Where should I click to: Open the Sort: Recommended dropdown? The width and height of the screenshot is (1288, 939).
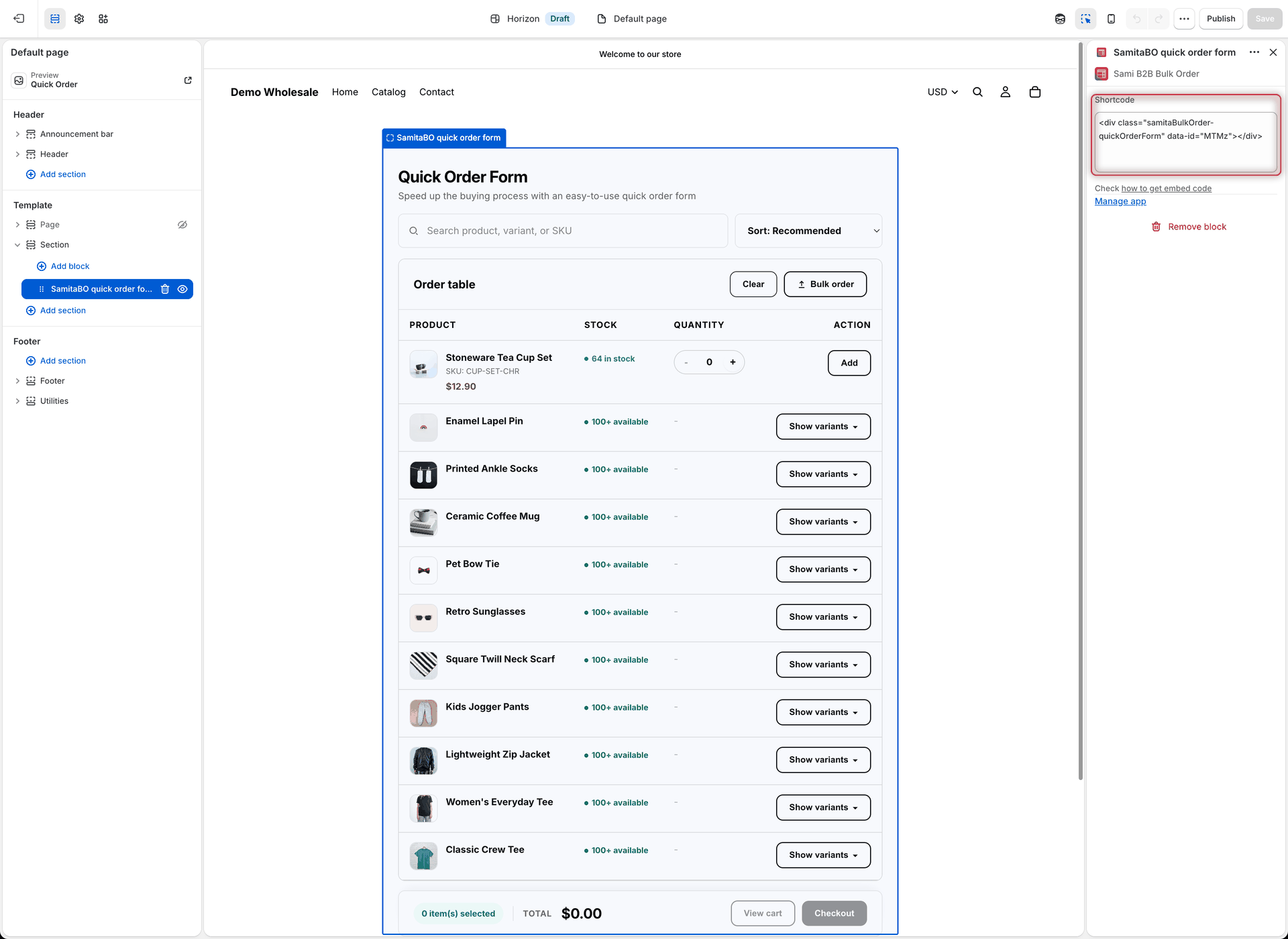click(x=808, y=231)
